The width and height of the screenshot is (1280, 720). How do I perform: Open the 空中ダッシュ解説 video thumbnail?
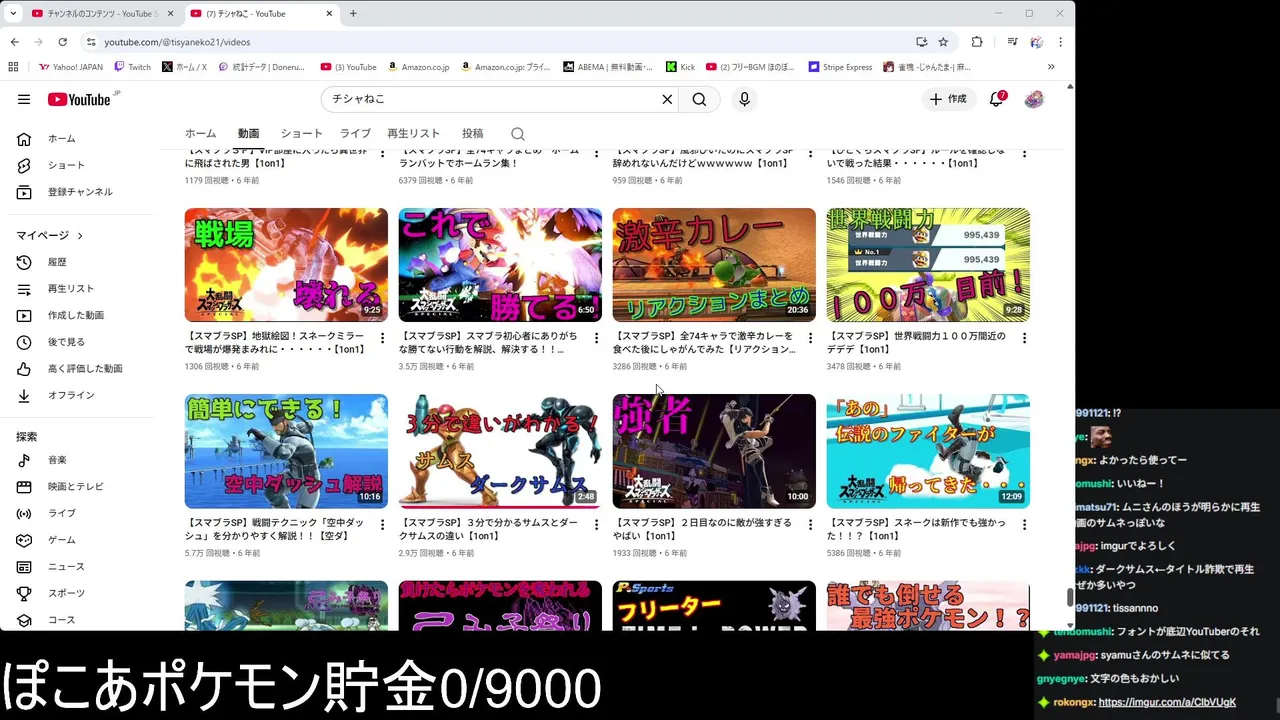point(286,451)
